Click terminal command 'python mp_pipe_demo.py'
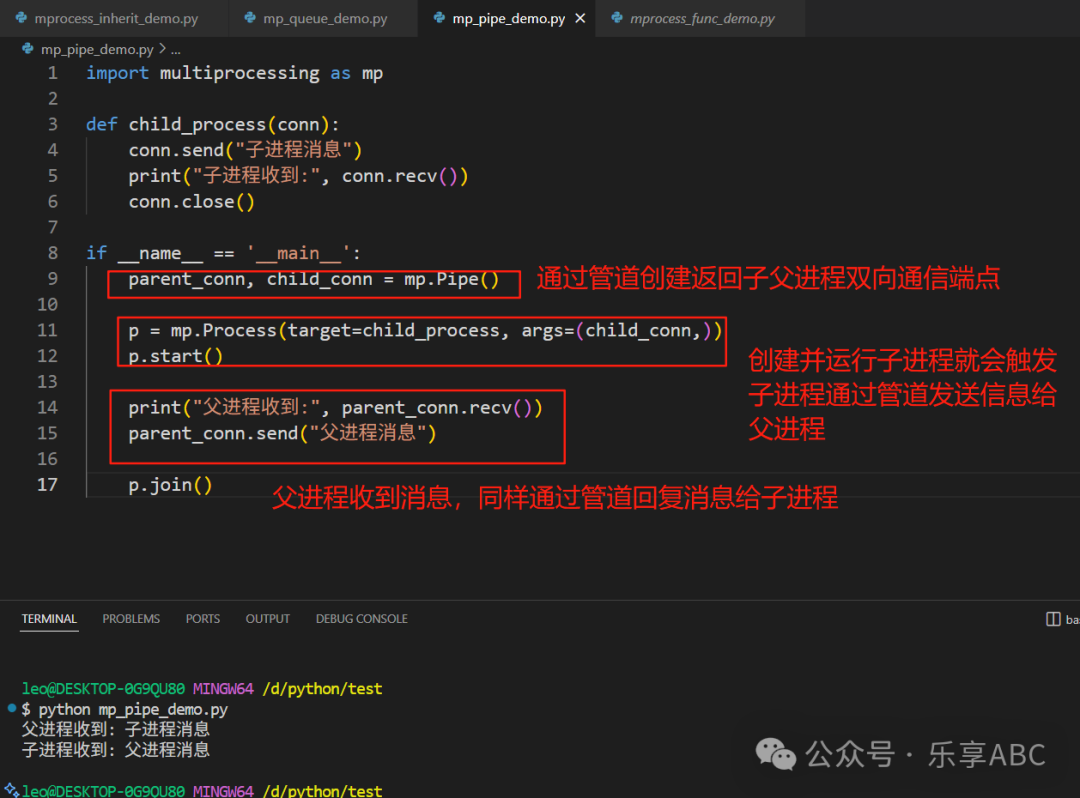The width and height of the screenshot is (1080, 798). (x=133, y=709)
